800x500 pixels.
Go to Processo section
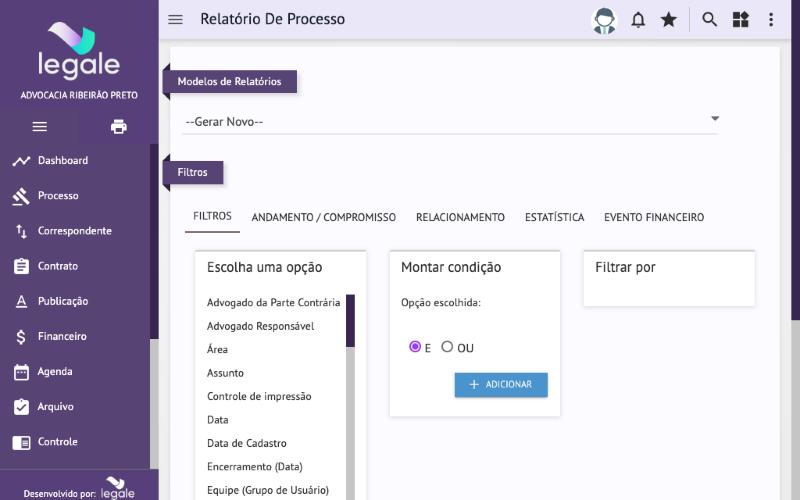pos(58,196)
